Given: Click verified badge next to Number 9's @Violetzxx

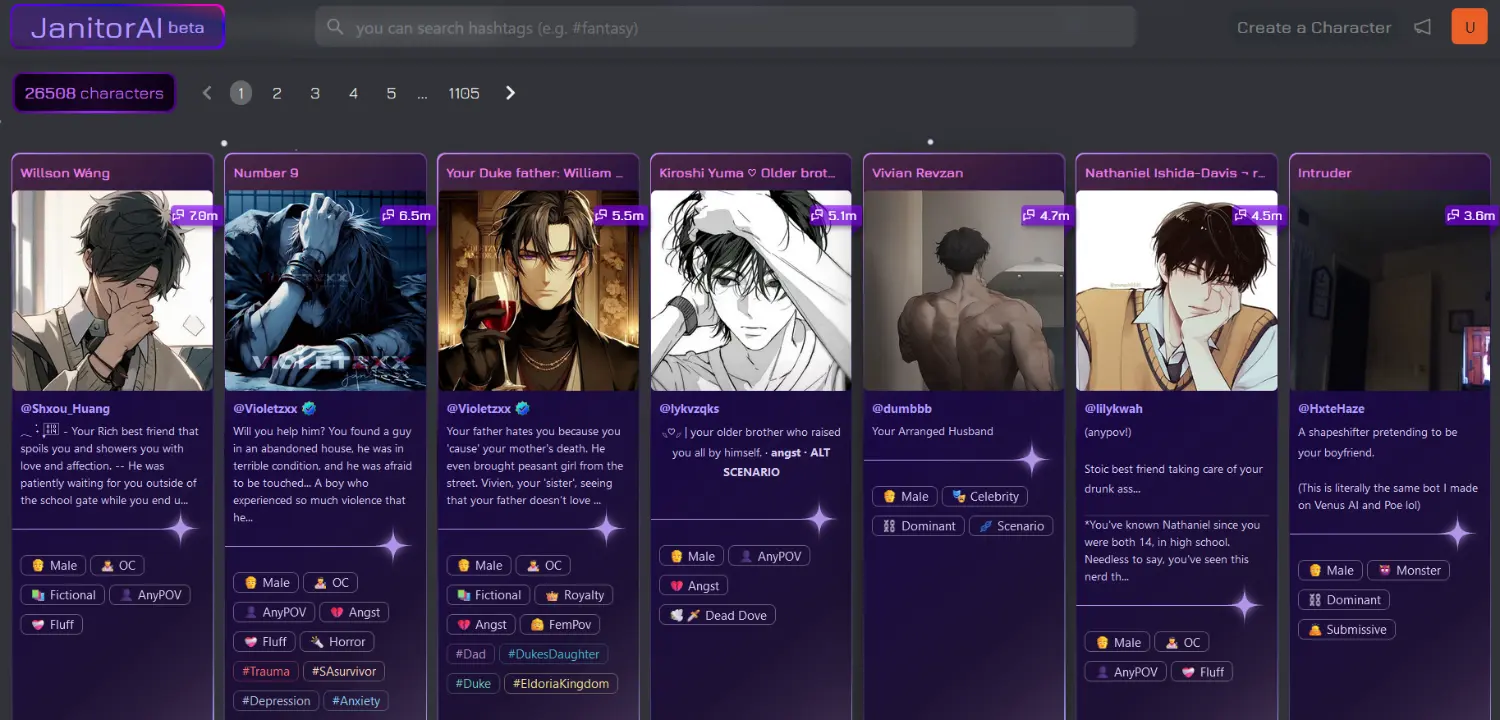Looking at the screenshot, I should [x=309, y=408].
